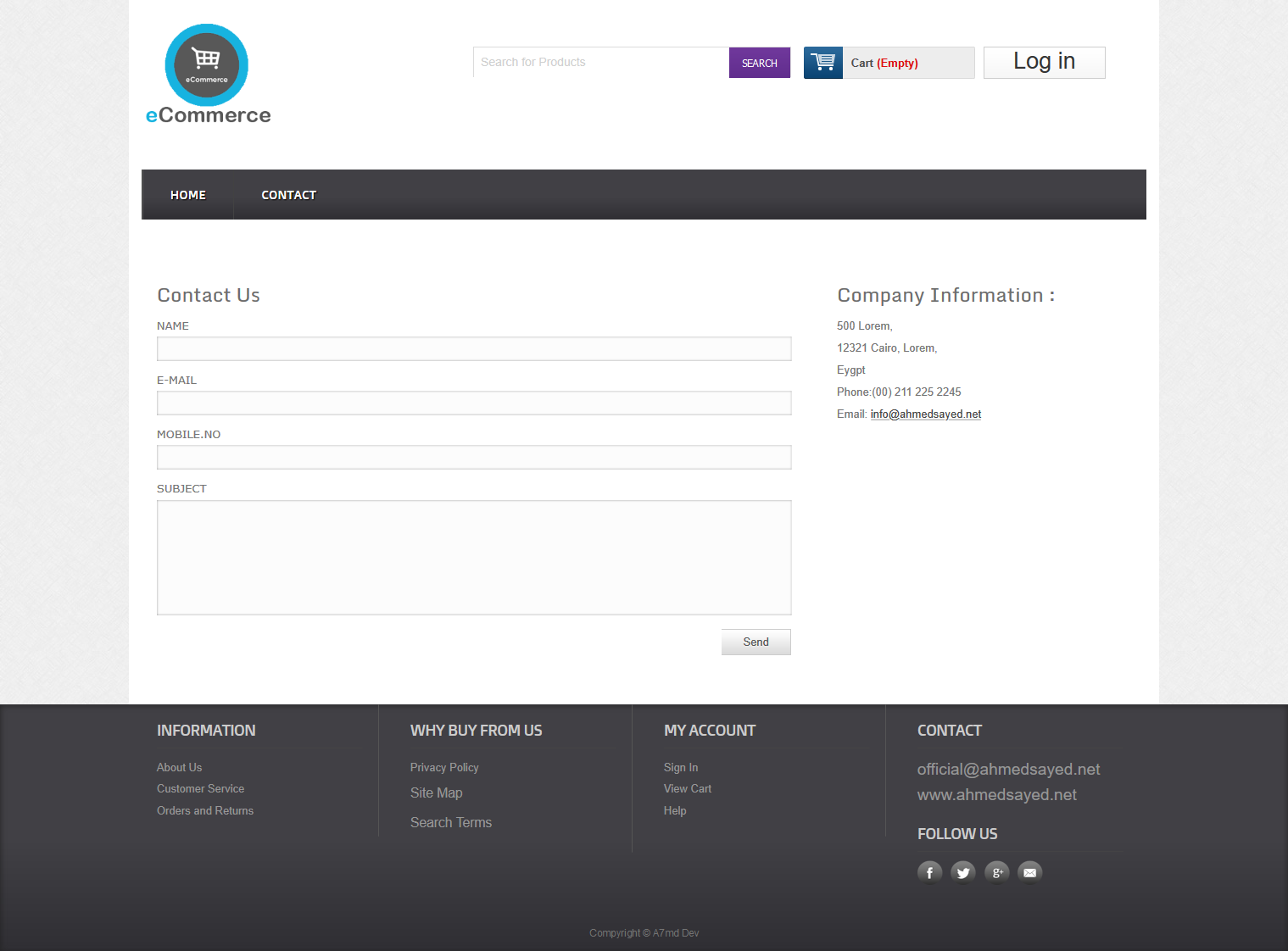Click the INFORMATION footer heading
This screenshot has width=1288, height=951.
[x=206, y=731]
